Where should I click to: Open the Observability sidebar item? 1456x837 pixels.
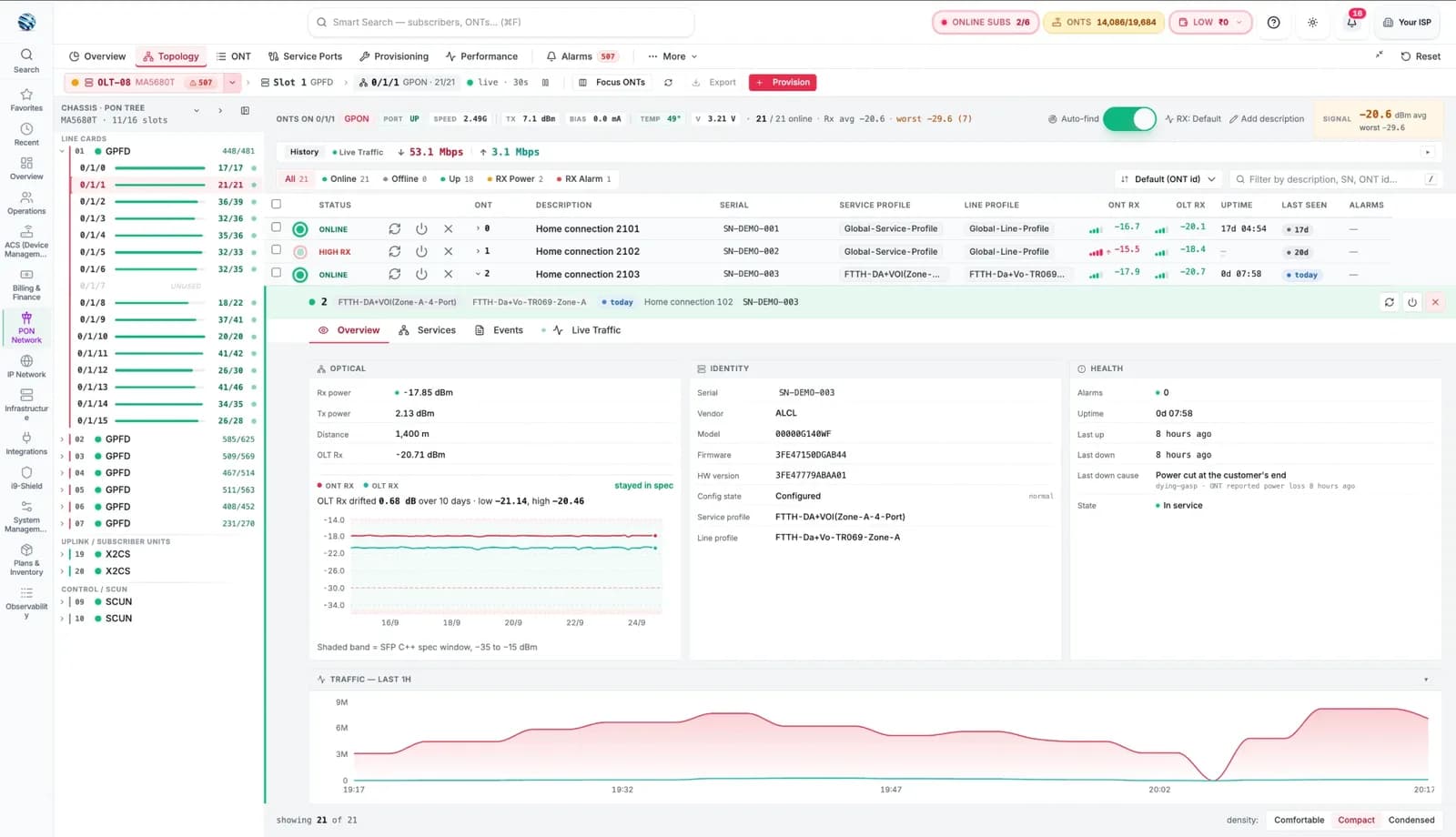(26, 602)
